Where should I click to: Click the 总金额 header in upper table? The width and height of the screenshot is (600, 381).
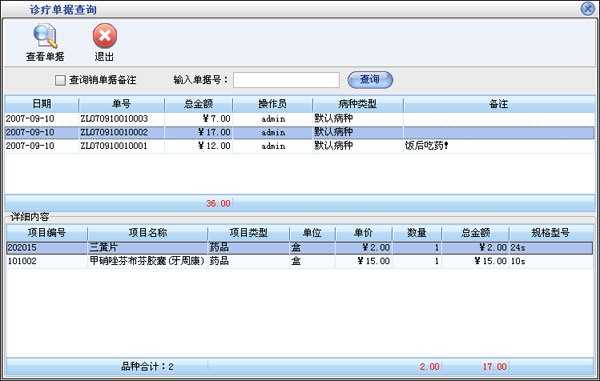point(199,104)
